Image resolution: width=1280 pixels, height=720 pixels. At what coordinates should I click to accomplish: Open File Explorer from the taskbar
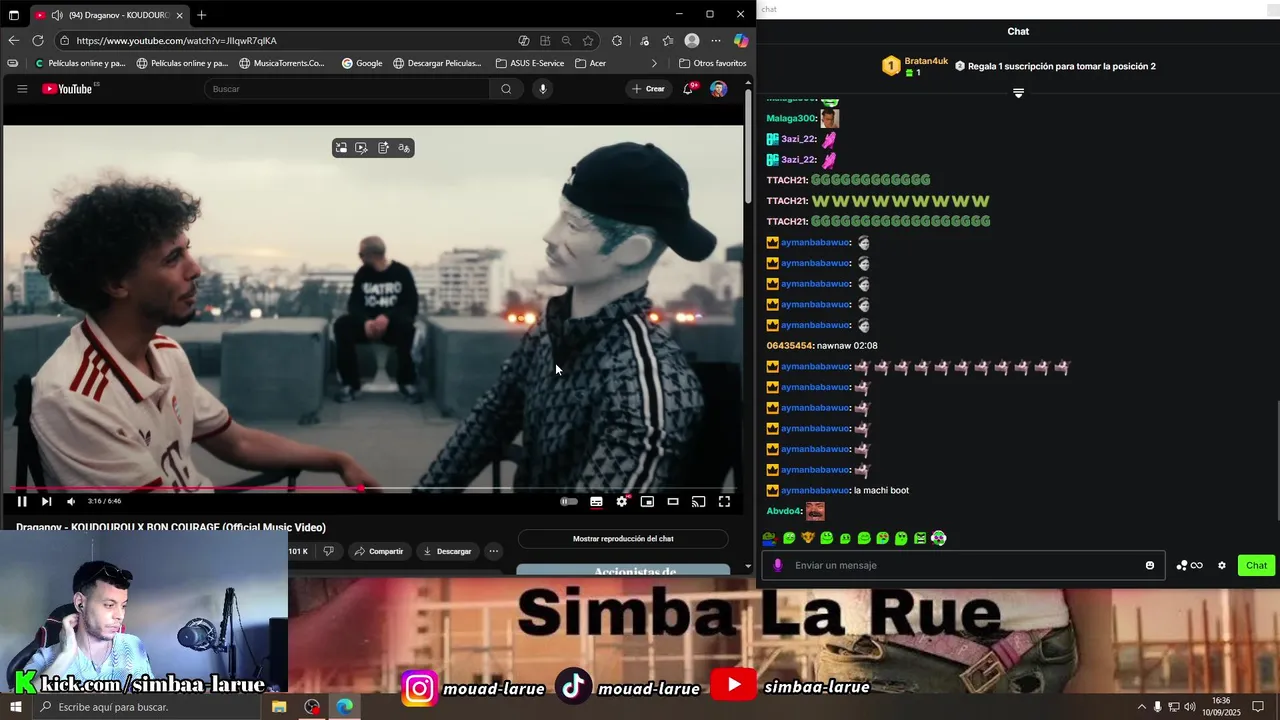coord(279,707)
